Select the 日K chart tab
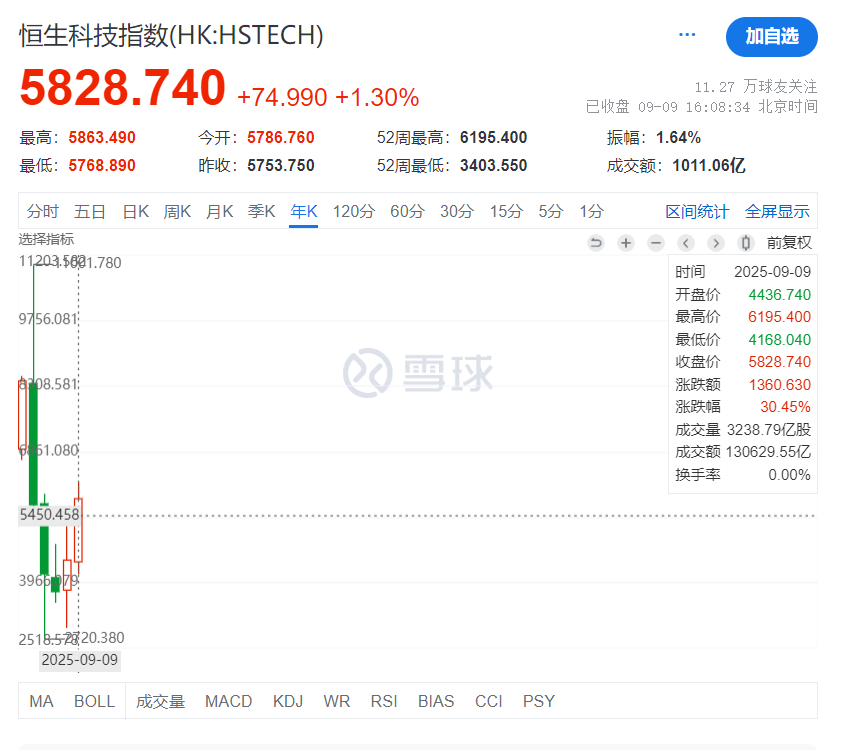Screen dimensions: 846x750 click(x=135, y=211)
